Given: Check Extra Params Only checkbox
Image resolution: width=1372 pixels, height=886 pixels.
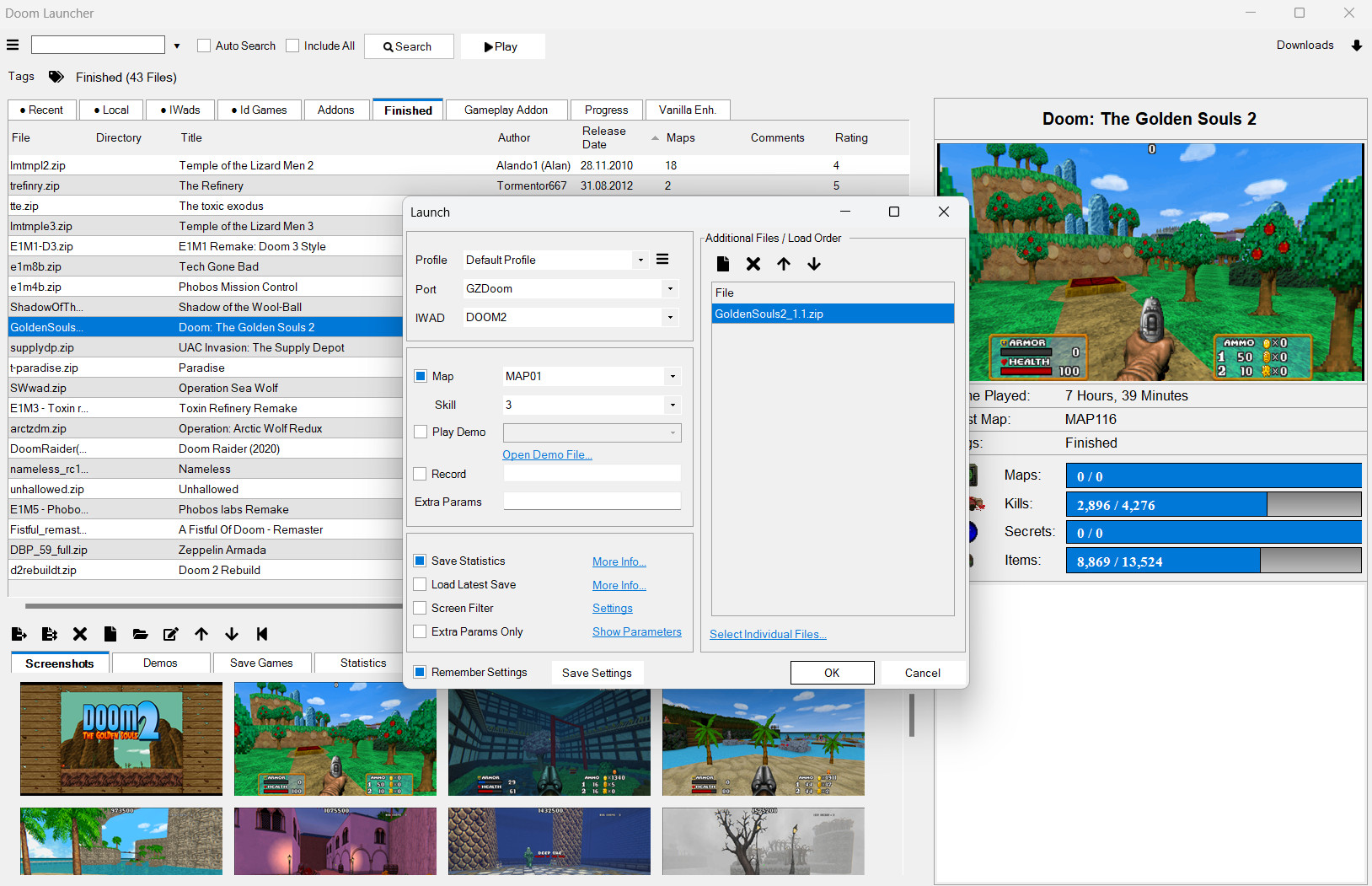Looking at the screenshot, I should (420, 631).
